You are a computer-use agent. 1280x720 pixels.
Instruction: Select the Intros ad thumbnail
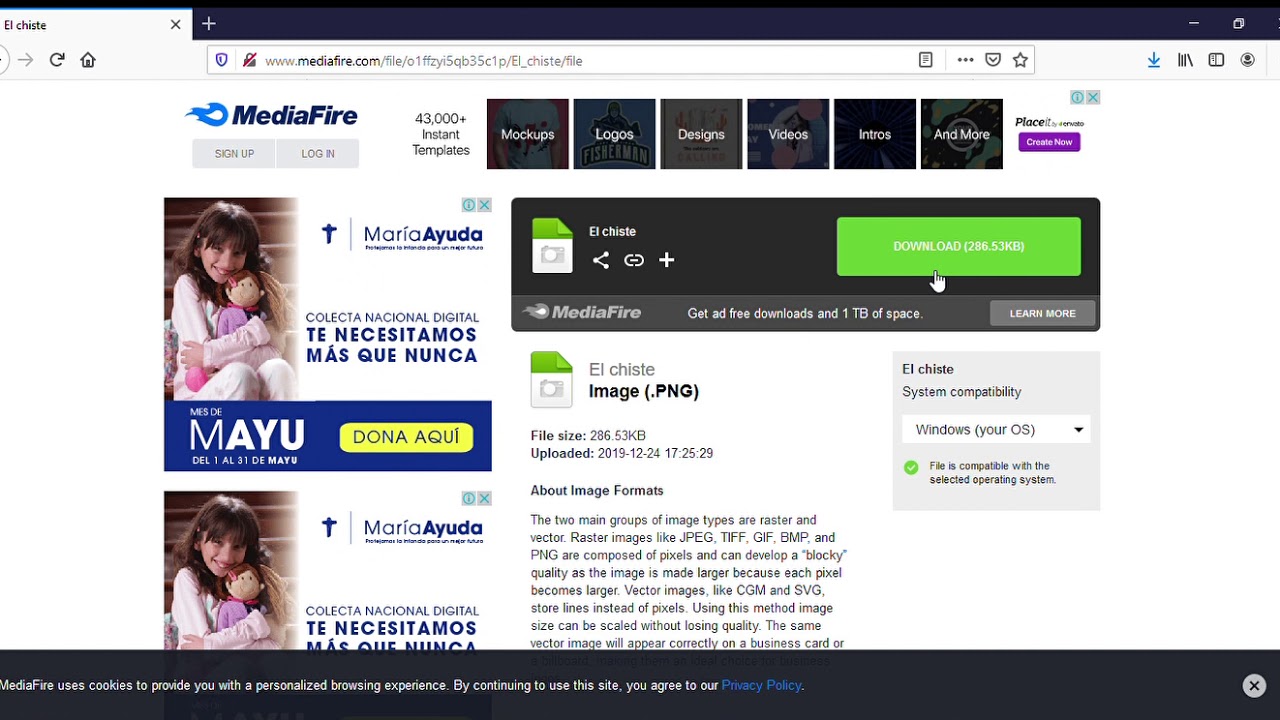click(875, 134)
